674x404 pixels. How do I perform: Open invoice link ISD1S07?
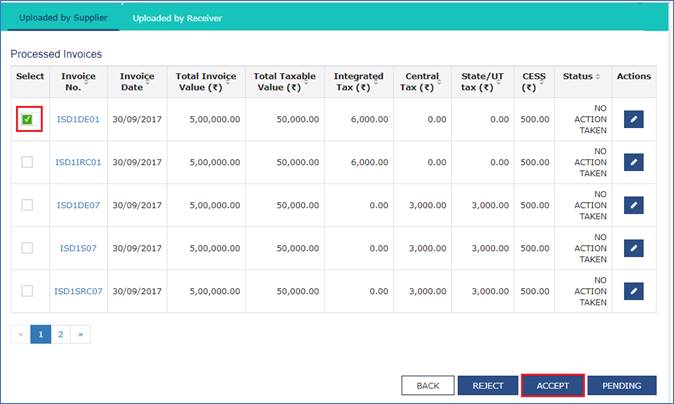click(x=78, y=248)
